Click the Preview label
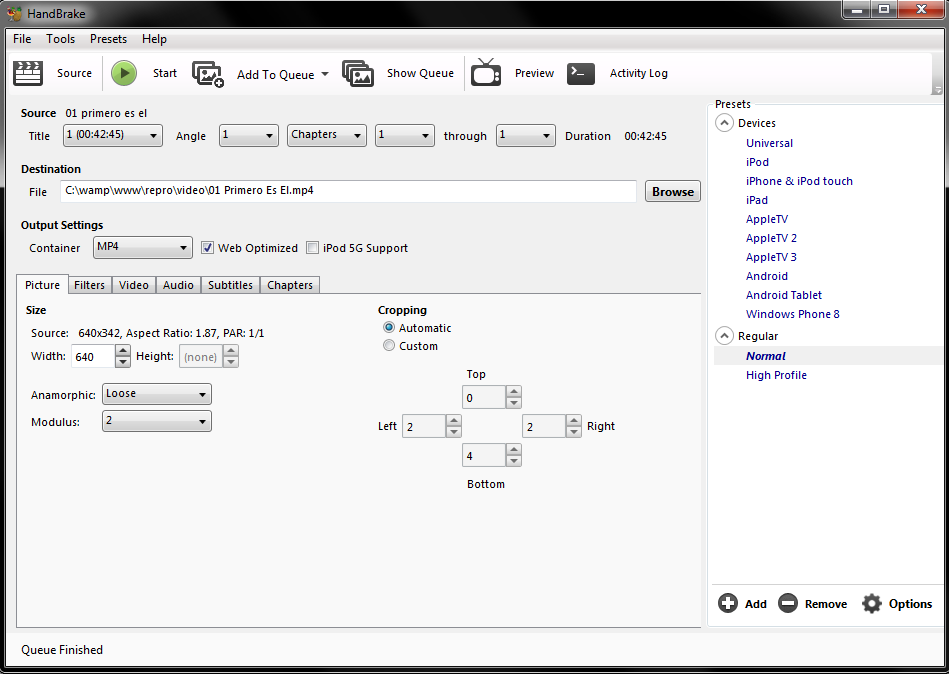Viewport: 949px width, 674px height. click(x=534, y=73)
